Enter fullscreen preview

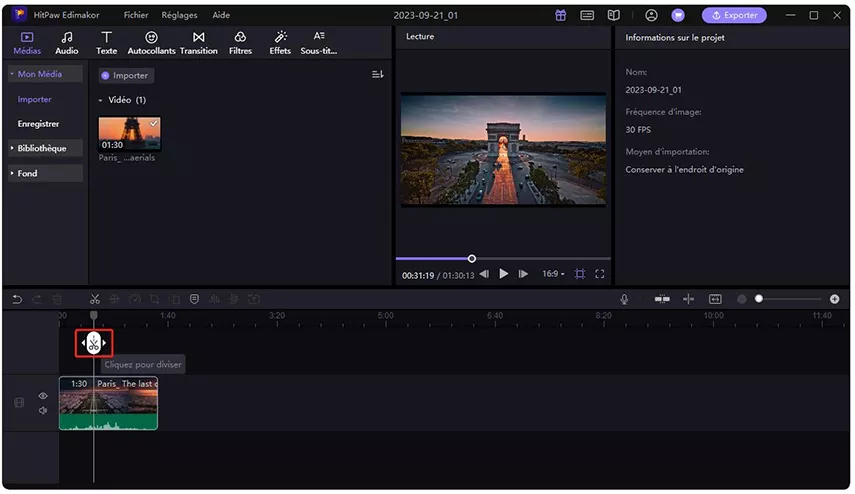click(x=600, y=274)
